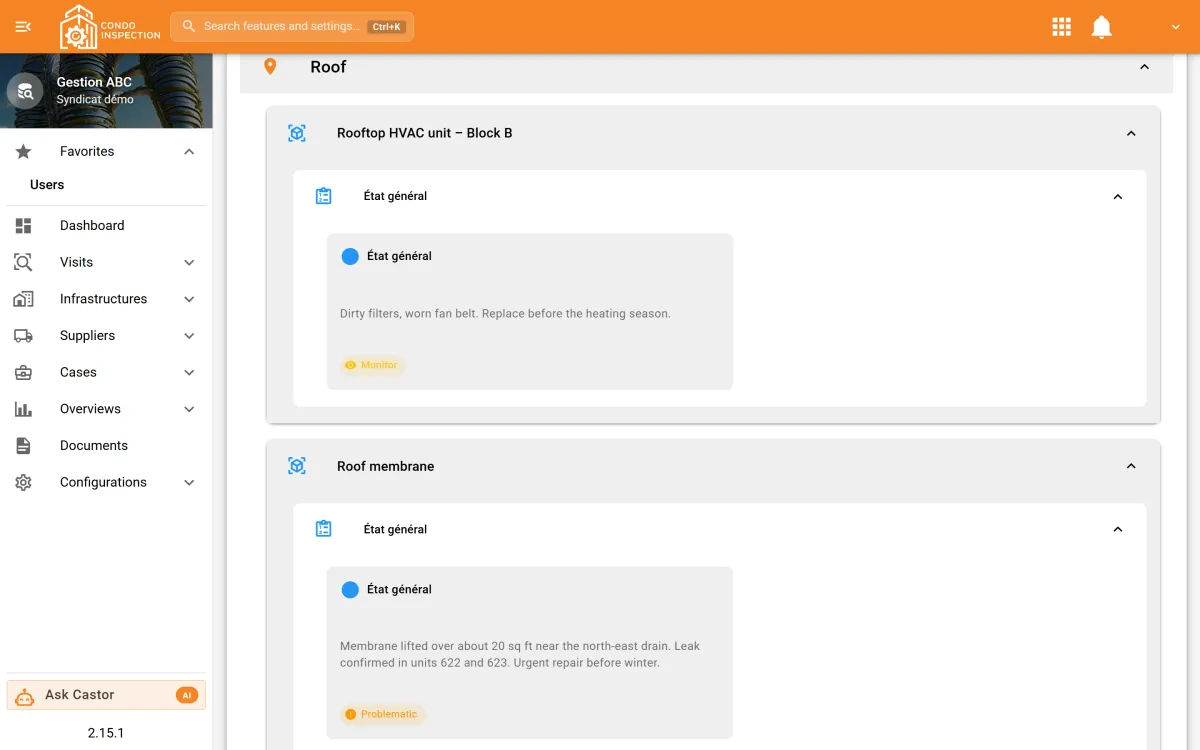The height and width of the screenshot is (750, 1200).
Task: Click the Monitor status chip
Action: tap(371, 365)
